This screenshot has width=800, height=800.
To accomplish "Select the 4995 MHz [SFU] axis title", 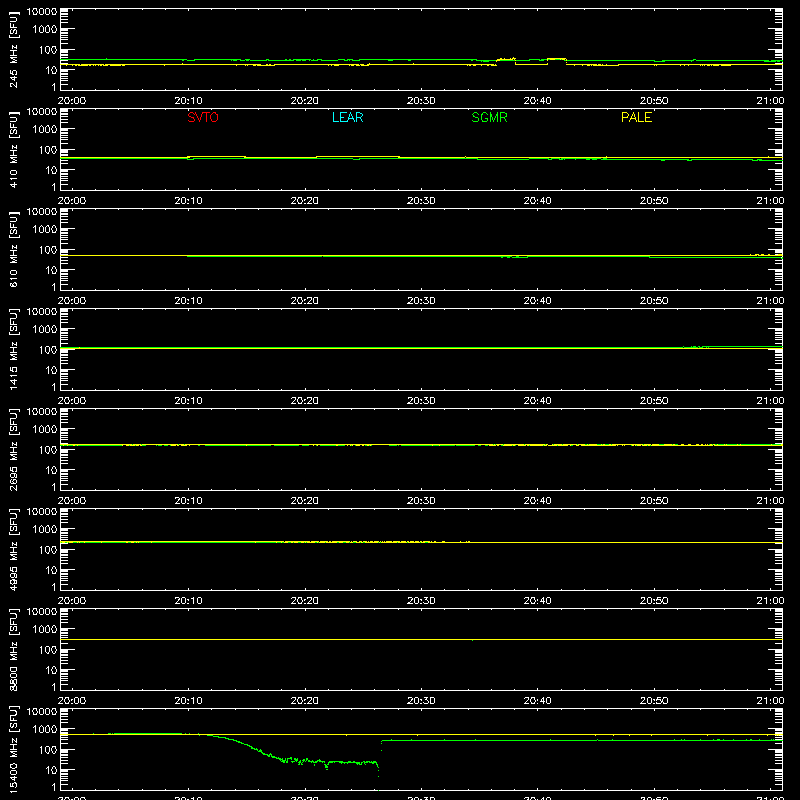I will coord(13,549).
